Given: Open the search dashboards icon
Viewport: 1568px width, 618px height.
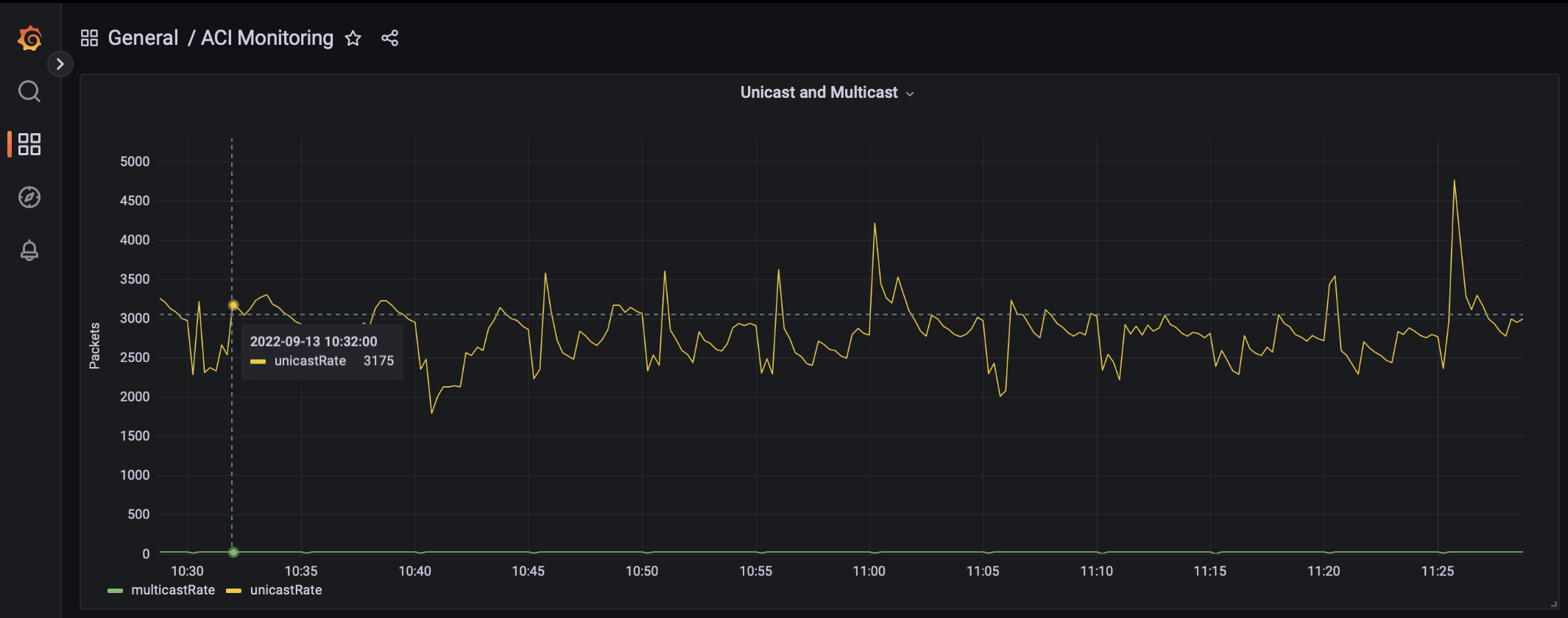Looking at the screenshot, I should pos(29,91).
